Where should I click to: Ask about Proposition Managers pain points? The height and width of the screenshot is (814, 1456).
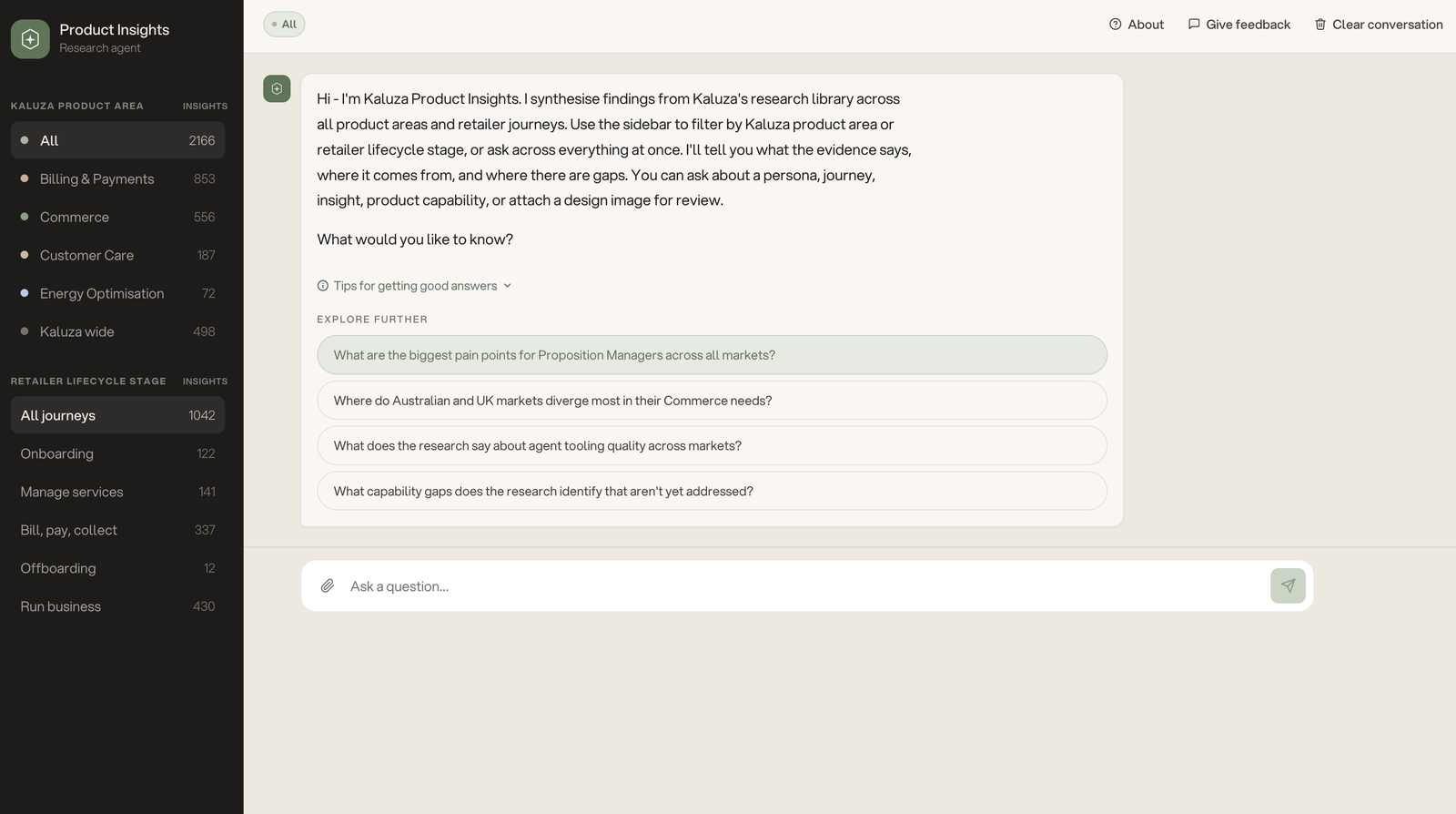(712, 355)
